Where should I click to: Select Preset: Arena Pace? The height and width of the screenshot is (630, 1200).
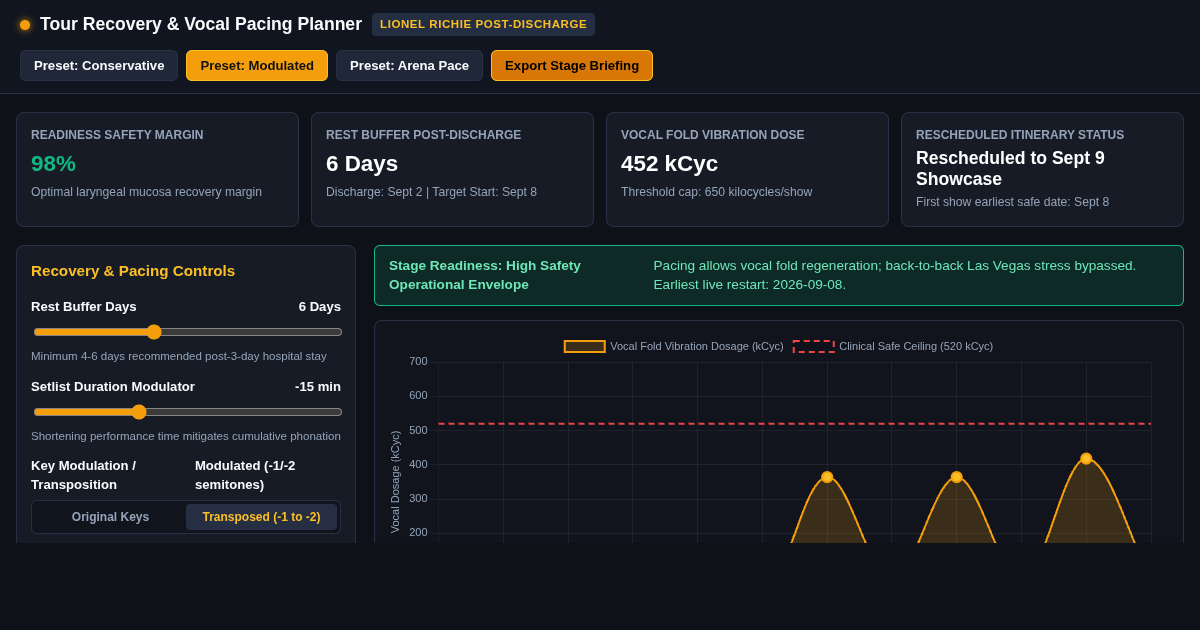tap(409, 66)
